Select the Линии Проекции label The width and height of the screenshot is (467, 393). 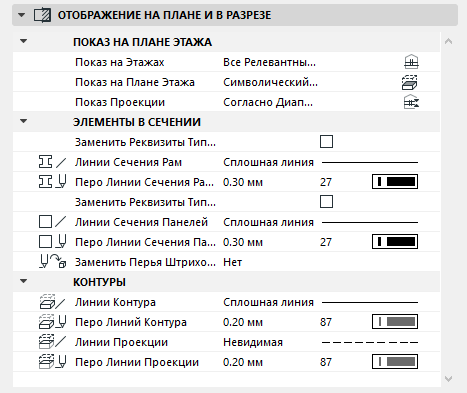pos(121,342)
